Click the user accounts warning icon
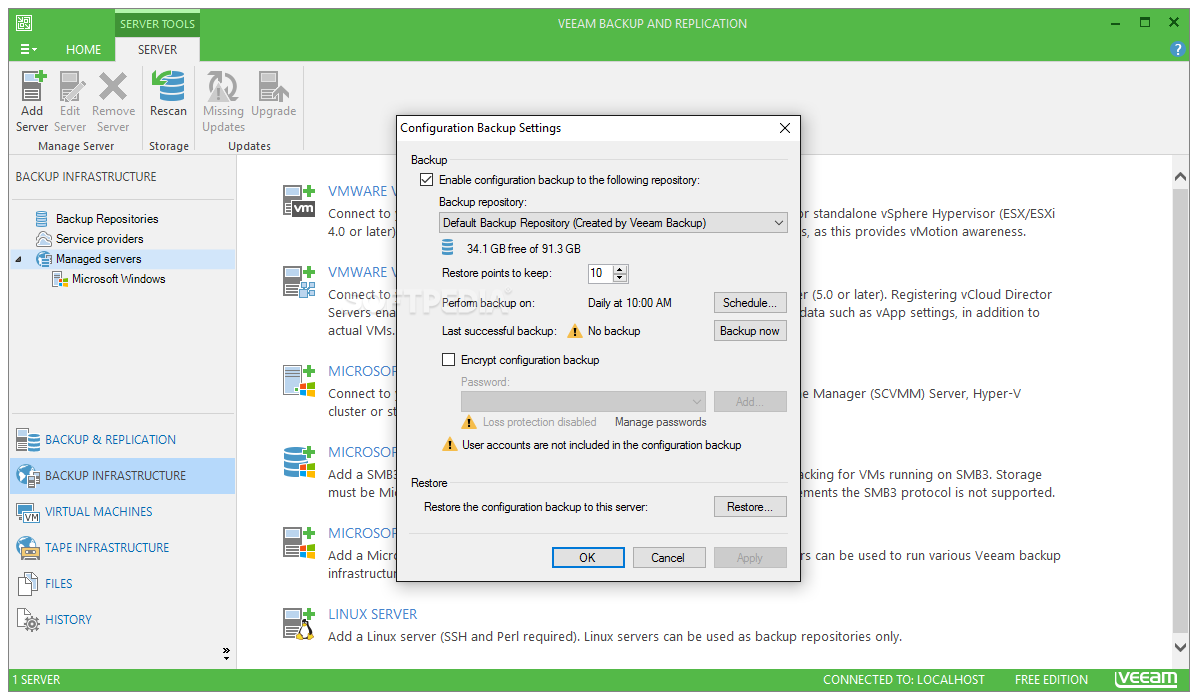Image resolution: width=1198 pixels, height=700 pixels. pyautogui.click(x=450, y=445)
